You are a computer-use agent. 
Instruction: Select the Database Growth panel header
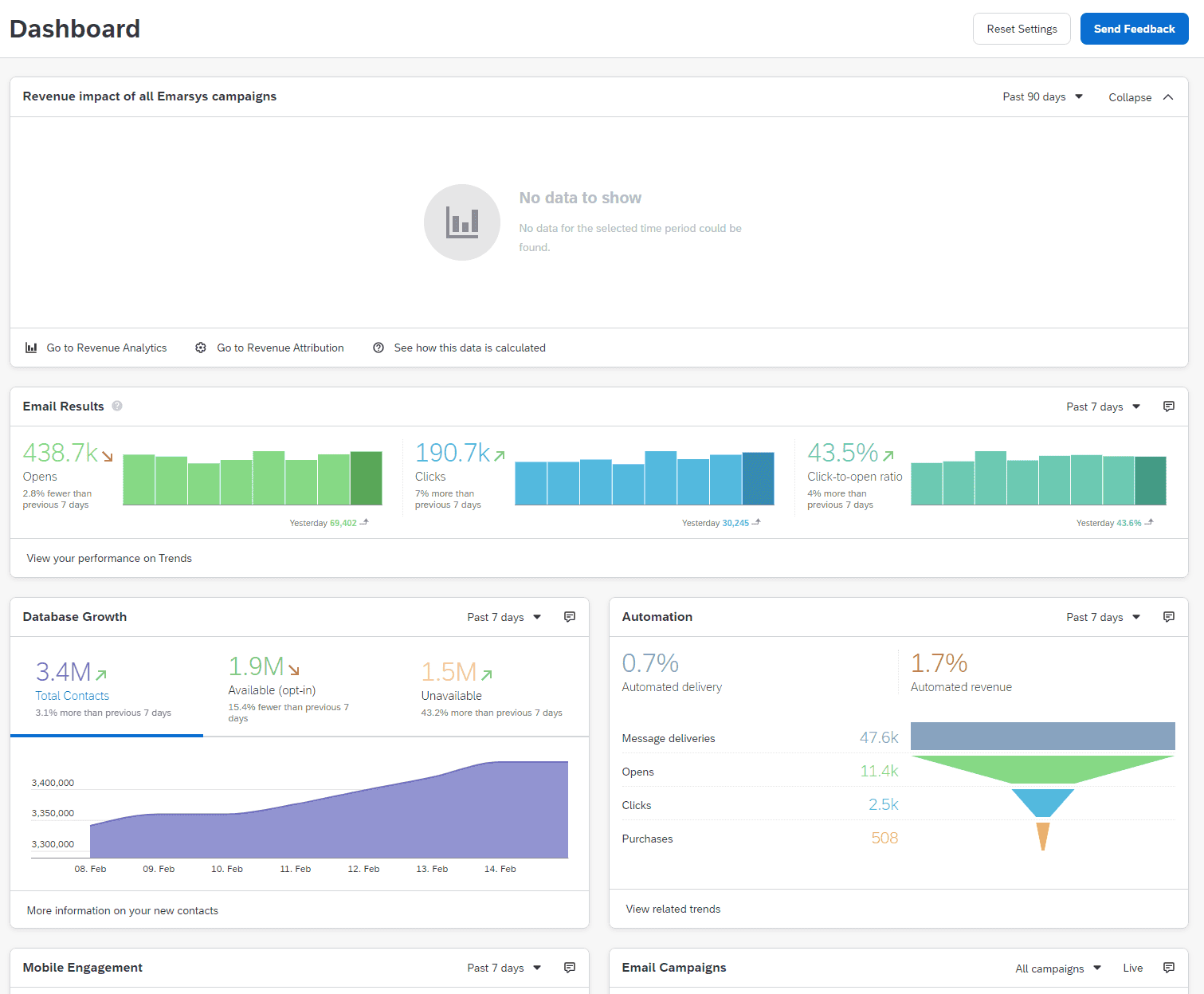click(x=74, y=616)
